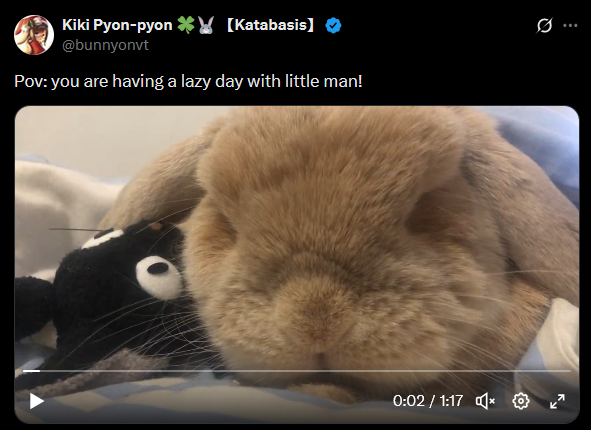Click the Kiki Pyon-pyon display name
The width and height of the screenshot is (591, 430).
tap(117, 25)
